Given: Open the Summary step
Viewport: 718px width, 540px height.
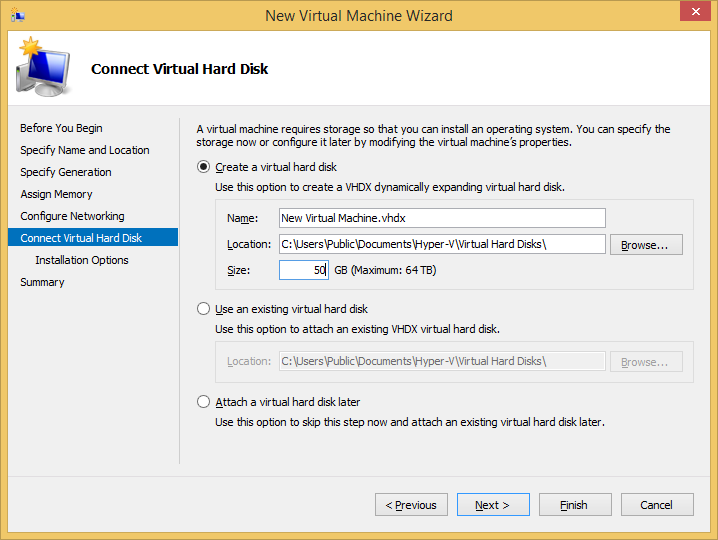Looking at the screenshot, I should coord(42,282).
